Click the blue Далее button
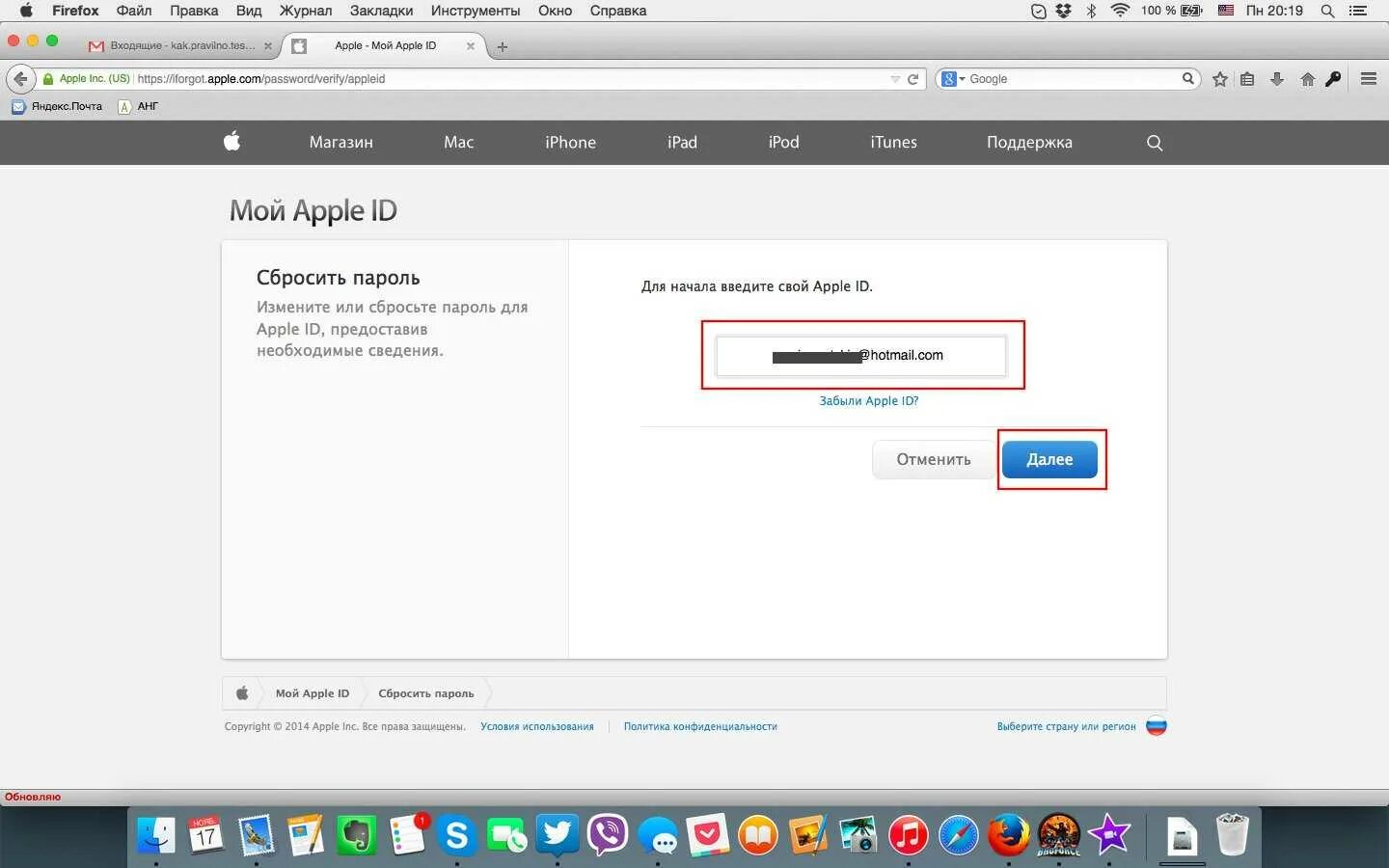Viewport: 1389px width, 868px height. 1049,459
